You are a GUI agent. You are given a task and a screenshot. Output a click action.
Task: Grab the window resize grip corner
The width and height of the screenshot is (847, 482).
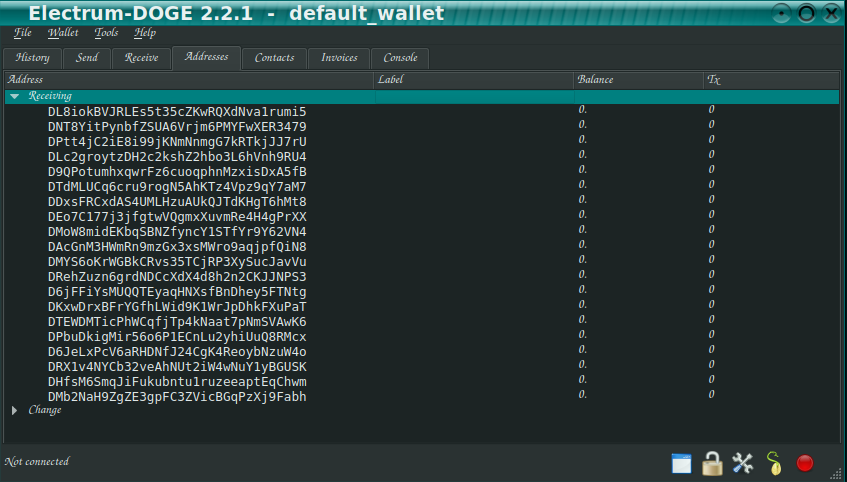tap(838, 474)
